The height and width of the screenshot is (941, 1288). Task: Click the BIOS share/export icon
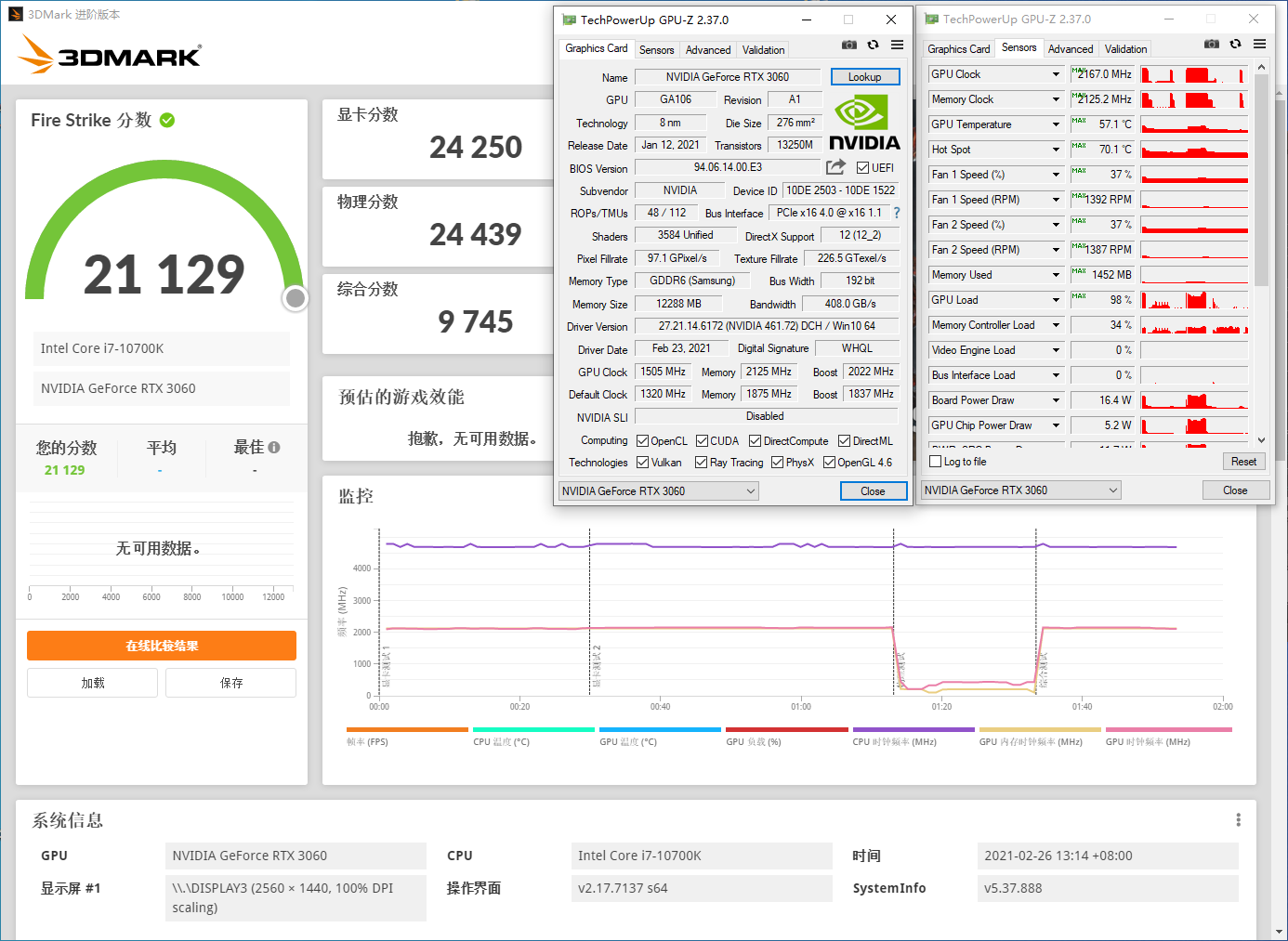point(835,167)
